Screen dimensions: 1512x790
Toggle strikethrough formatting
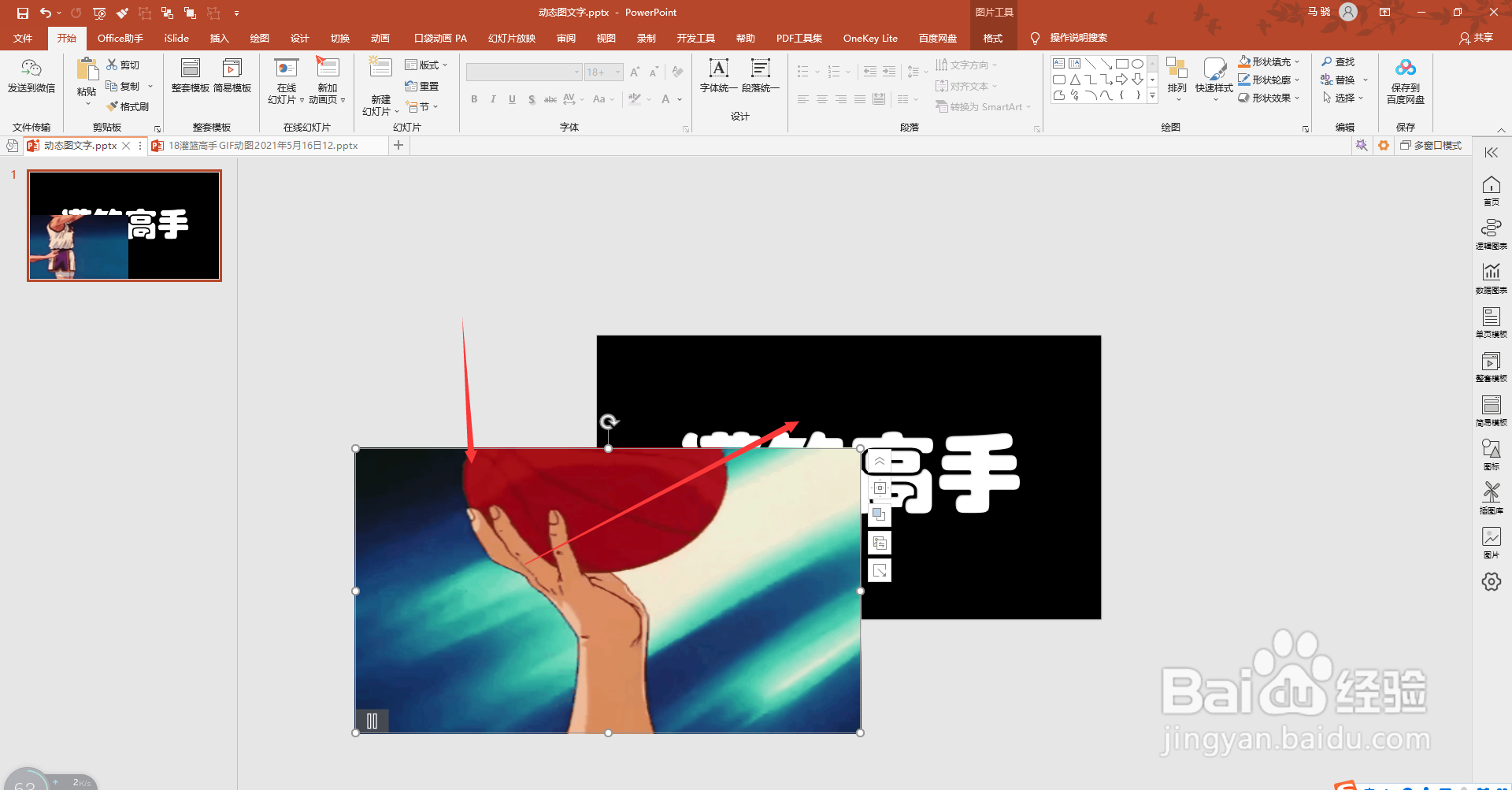coord(550,99)
